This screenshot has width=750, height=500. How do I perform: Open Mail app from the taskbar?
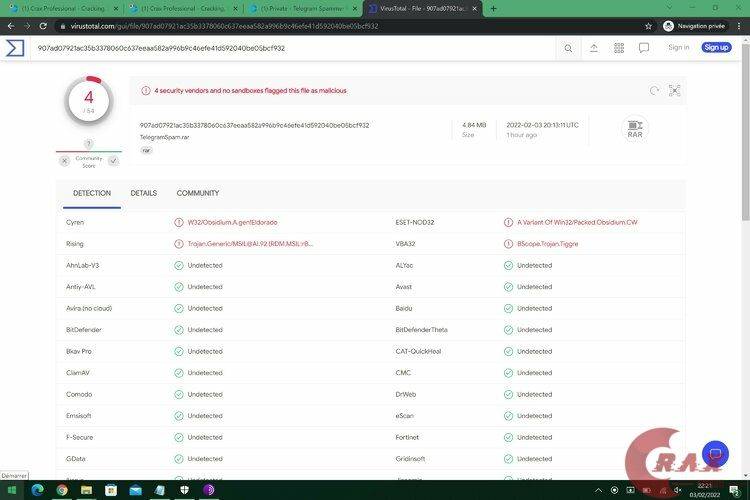[135, 489]
